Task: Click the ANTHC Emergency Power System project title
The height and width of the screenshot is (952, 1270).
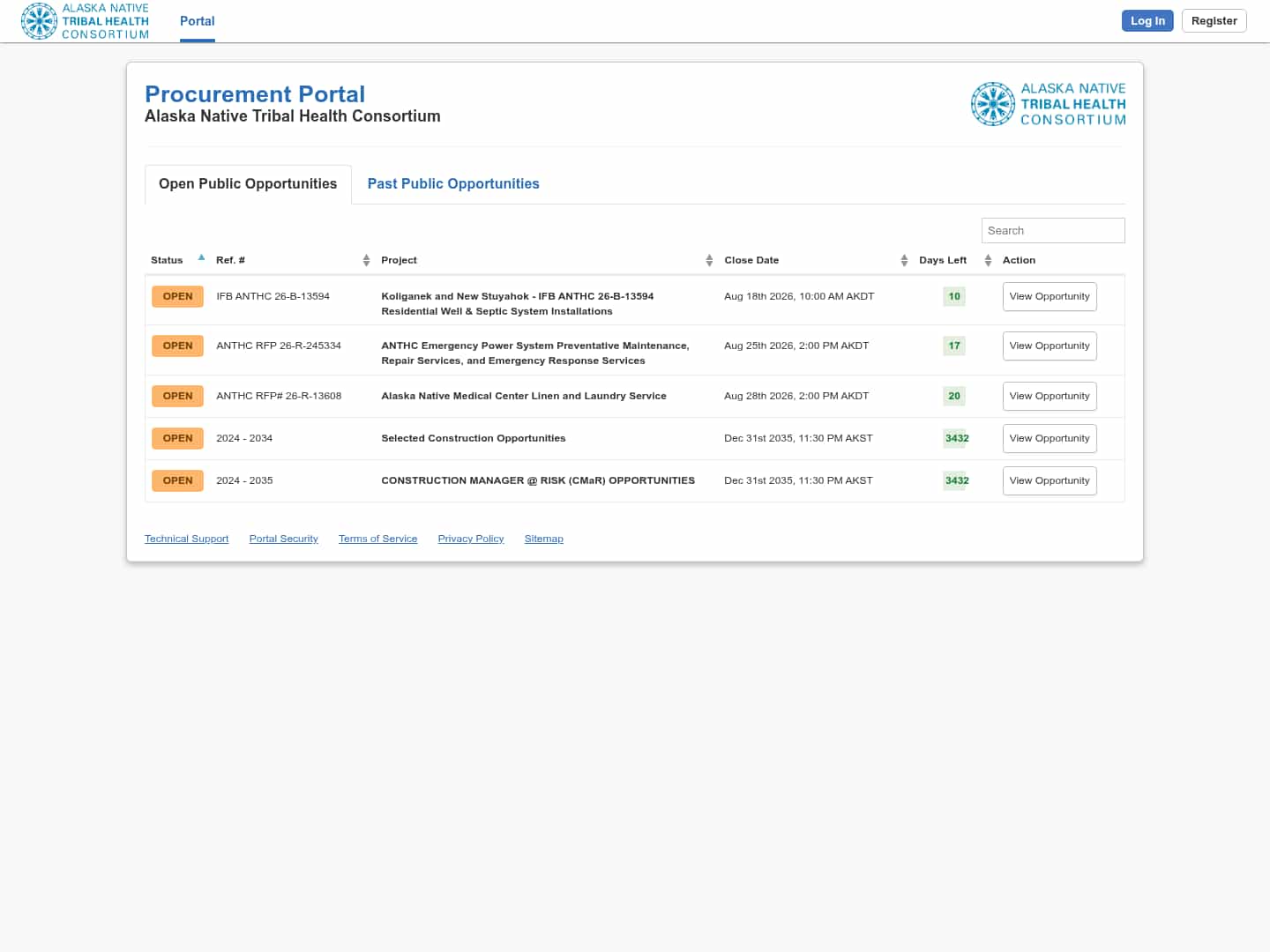Action: tap(535, 353)
